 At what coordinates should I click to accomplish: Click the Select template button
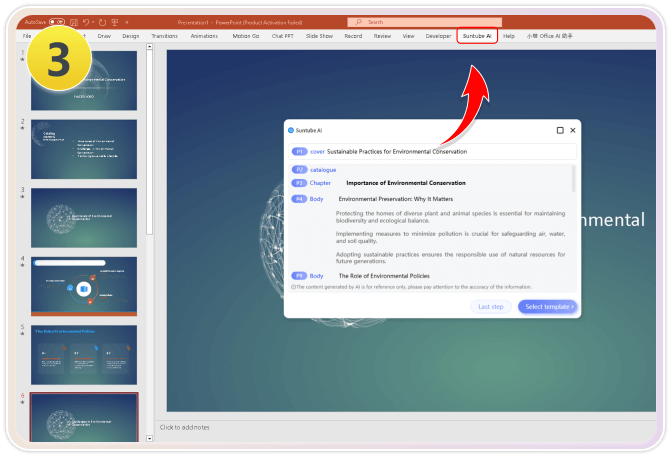[x=548, y=307]
